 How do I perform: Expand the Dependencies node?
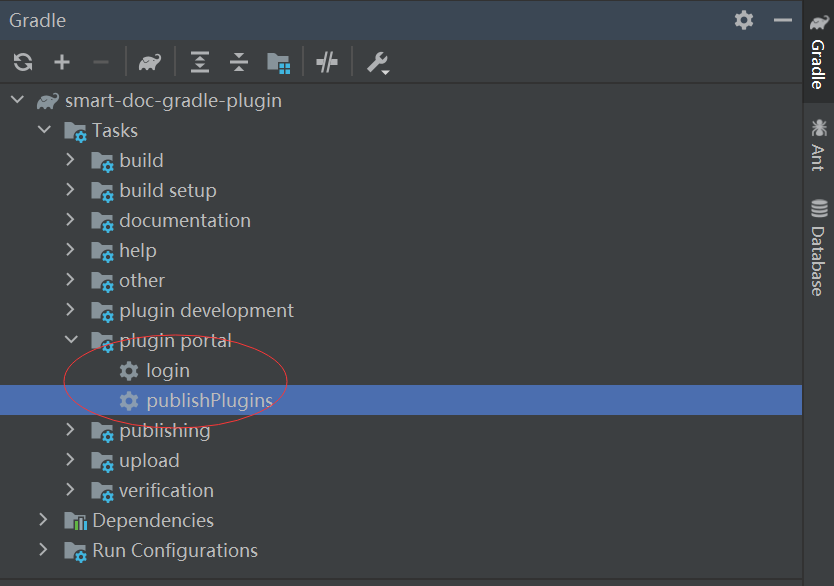[x=43, y=520]
